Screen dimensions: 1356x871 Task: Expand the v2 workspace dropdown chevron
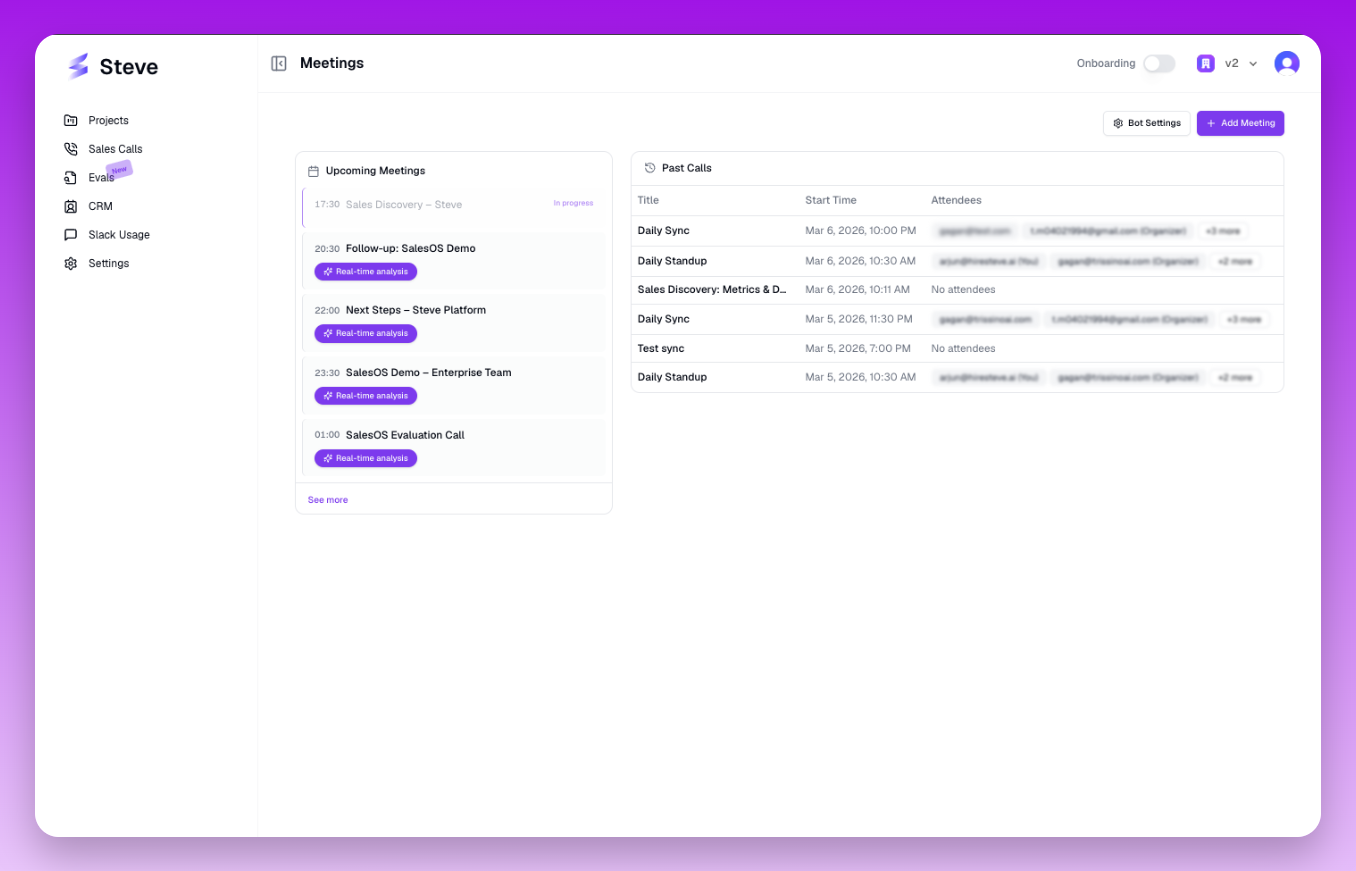[1253, 64]
